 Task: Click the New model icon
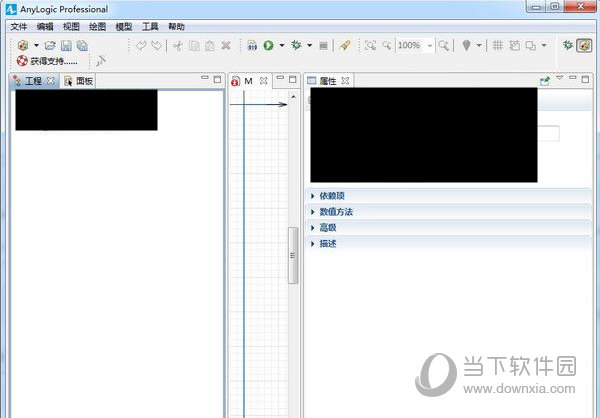click(x=23, y=46)
